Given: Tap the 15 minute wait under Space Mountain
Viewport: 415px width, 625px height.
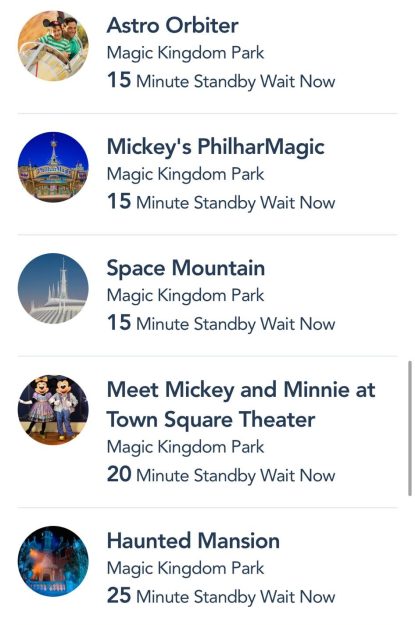Looking at the screenshot, I should (221, 323).
